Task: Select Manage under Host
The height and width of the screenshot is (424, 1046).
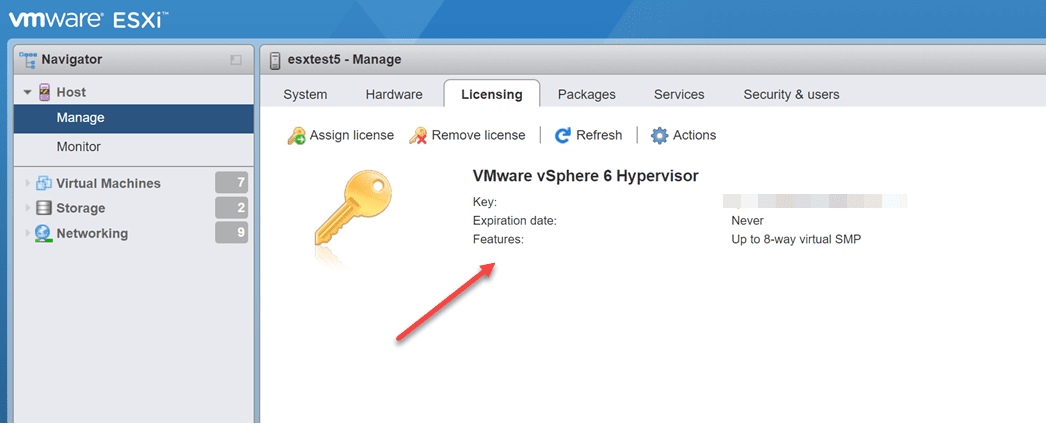Action: pyautogui.click(x=81, y=118)
